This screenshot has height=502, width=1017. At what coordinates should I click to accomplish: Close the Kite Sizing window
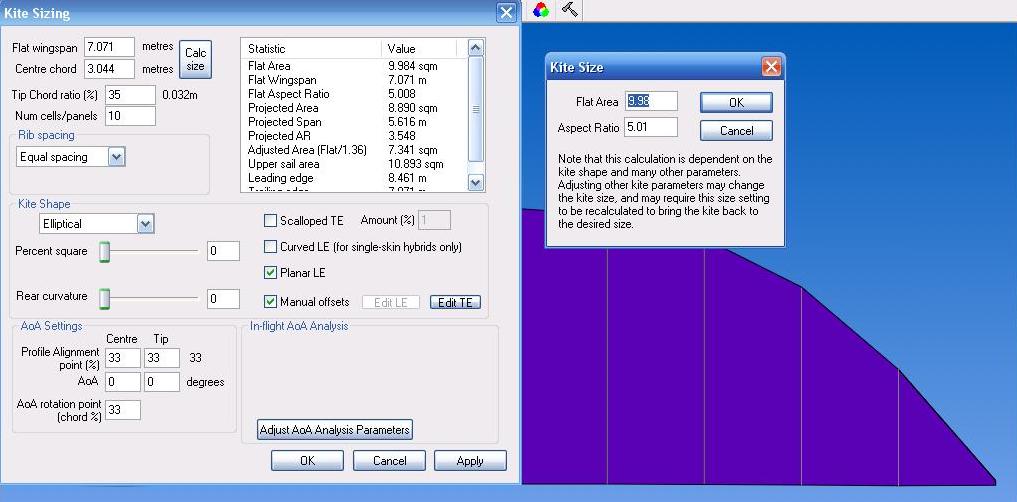[506, 13]
